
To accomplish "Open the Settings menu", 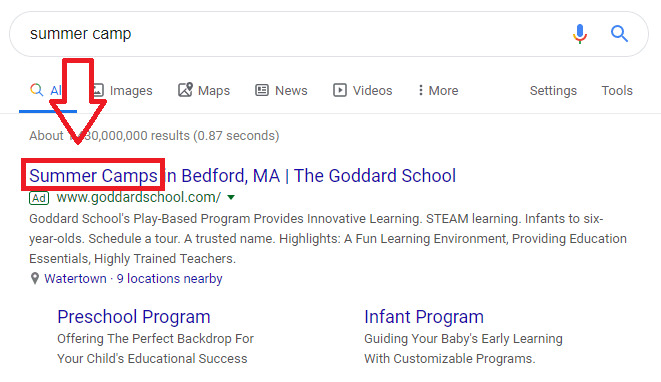I will 553,90.
